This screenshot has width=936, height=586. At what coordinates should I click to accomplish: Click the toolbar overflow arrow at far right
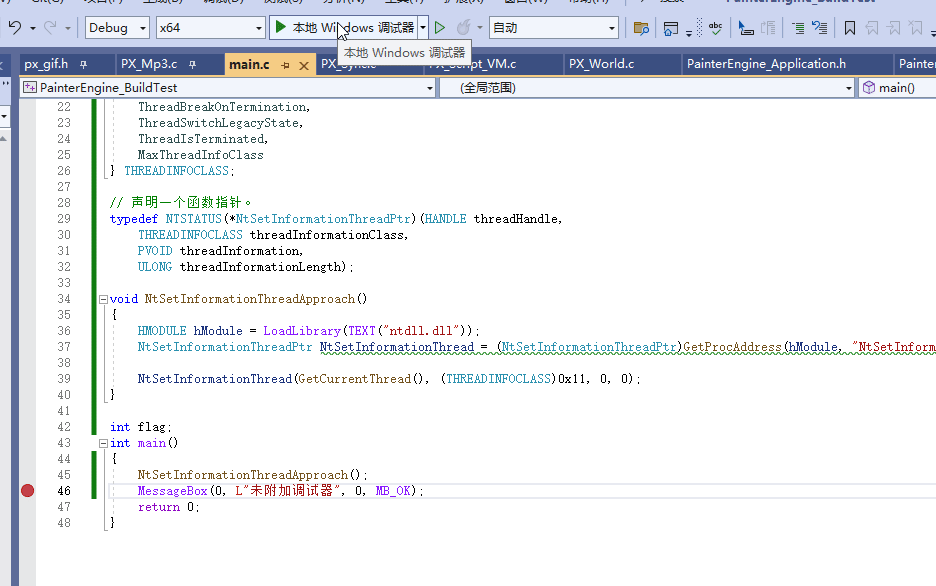(932, 30)
